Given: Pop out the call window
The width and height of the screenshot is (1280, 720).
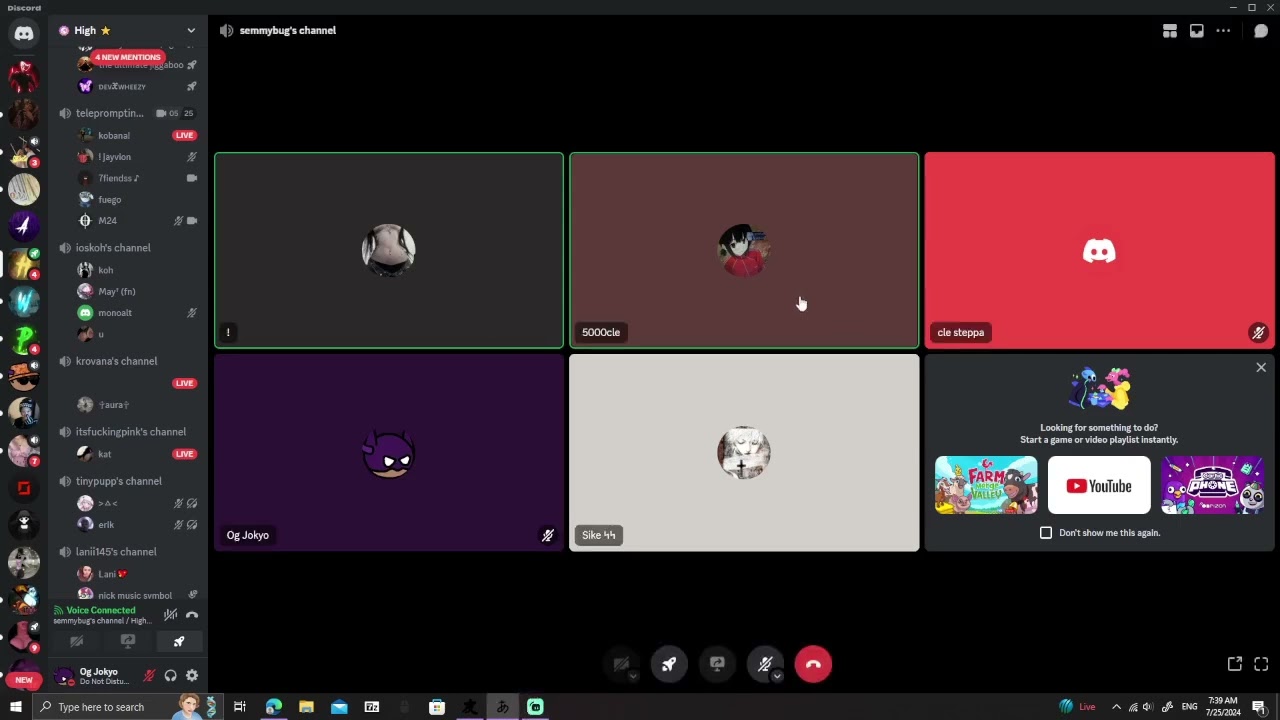Looking at the screenshot, I should coord(1235,664).
